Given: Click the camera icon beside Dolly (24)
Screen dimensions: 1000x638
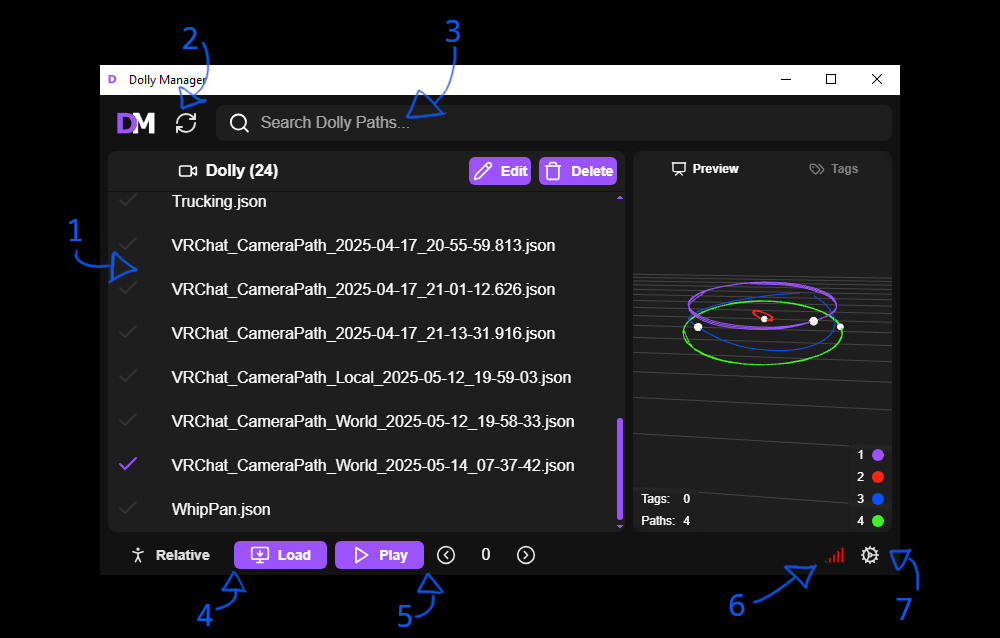Looking at the screenshot, I should click(x=187, y=171).
